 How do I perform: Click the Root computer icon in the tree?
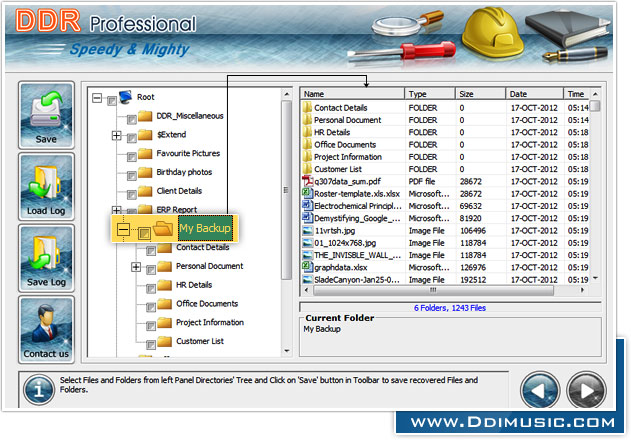126,97
